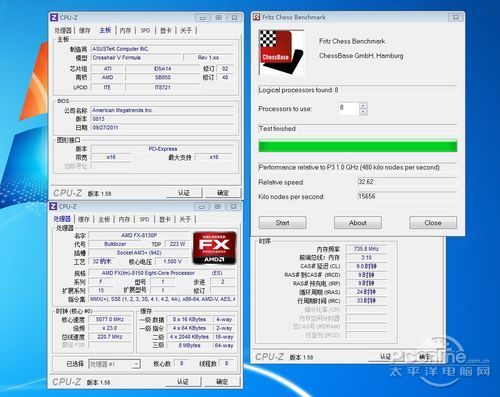Viewport: 500px width, 397px height.
Task: Click core voltage value 1.500 V
Action: tap(172, 261)
